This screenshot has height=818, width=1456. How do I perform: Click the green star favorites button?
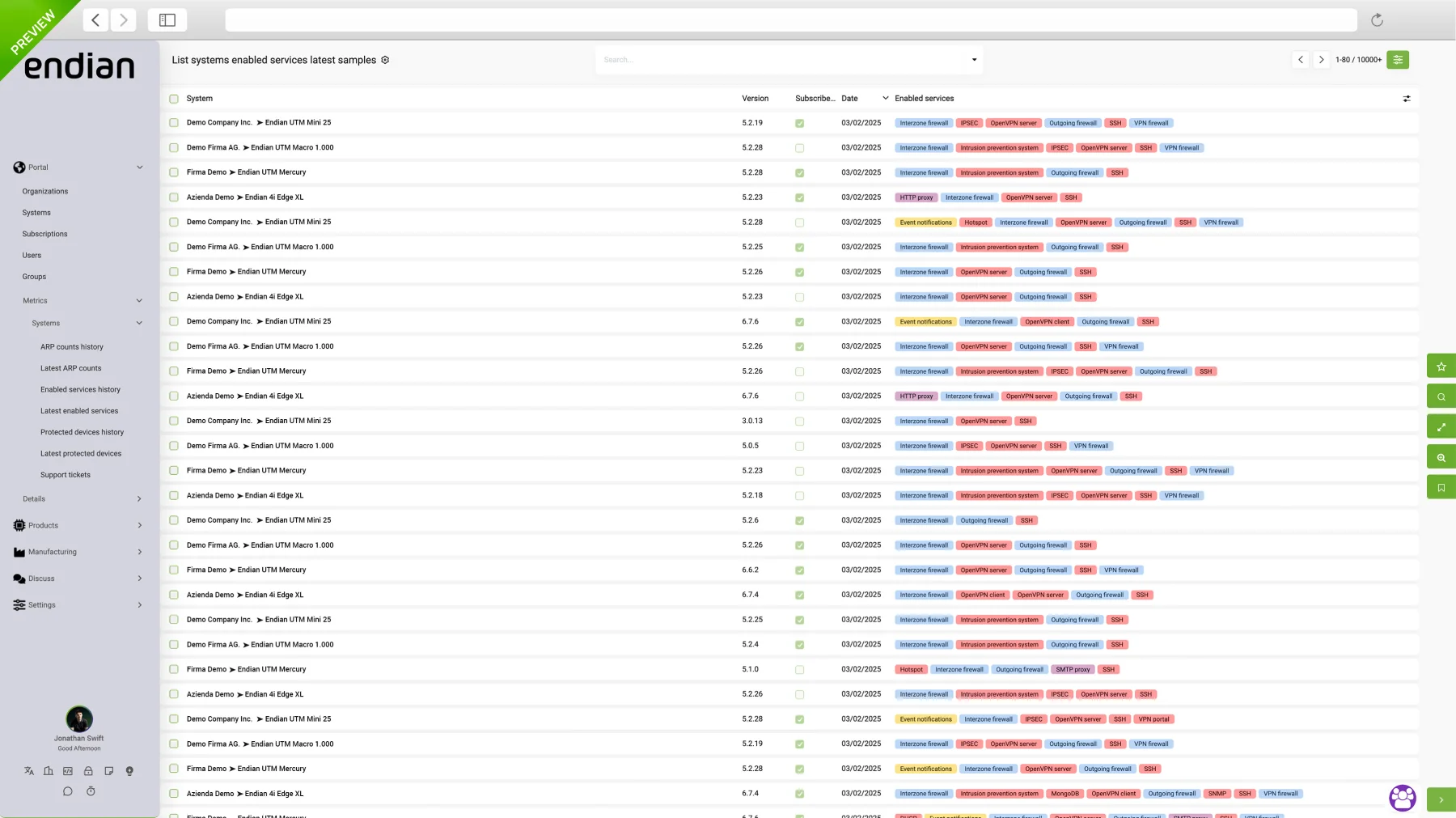click(1441, 366)
